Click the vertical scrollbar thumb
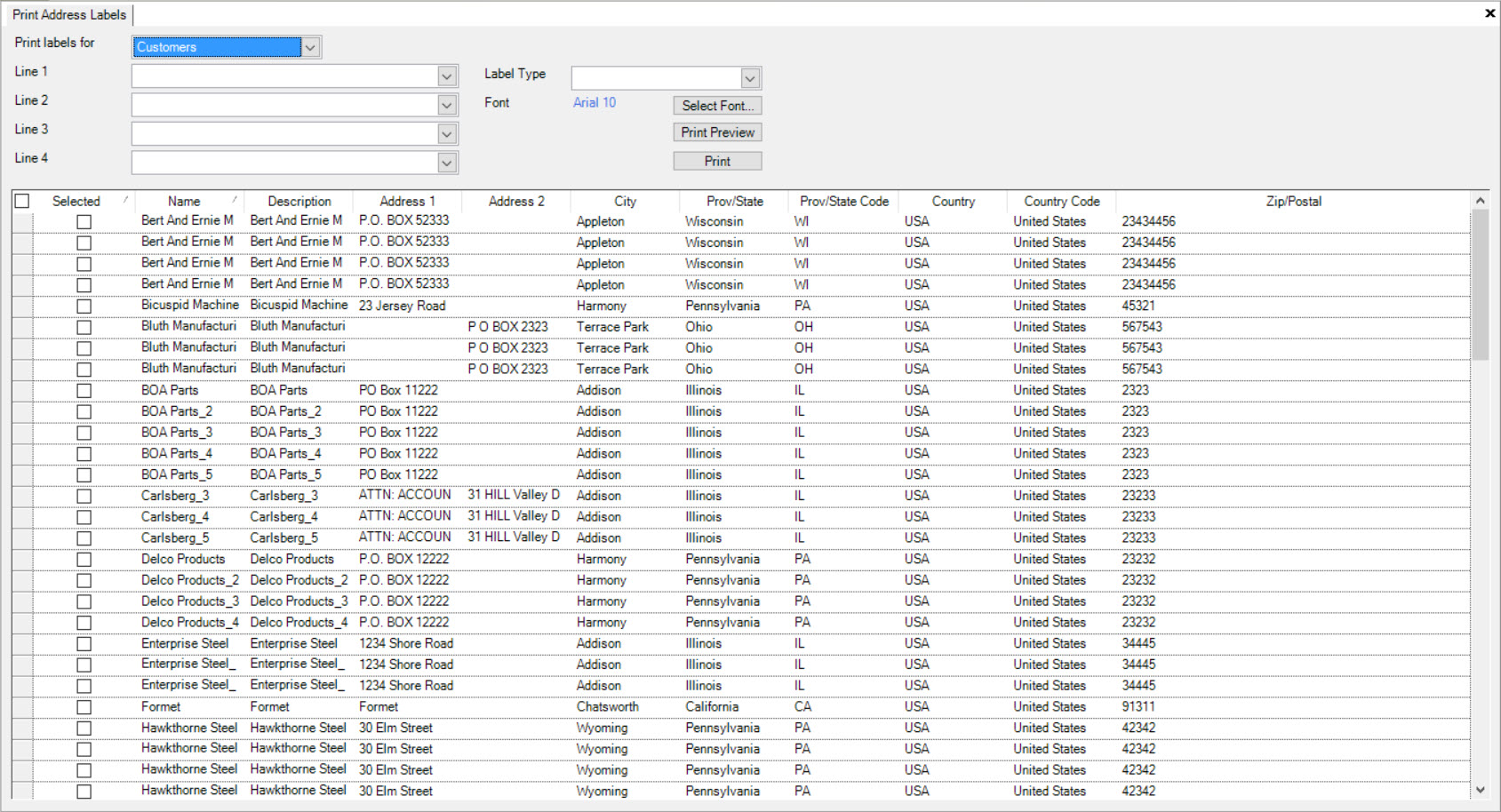 pos(1480,284)
